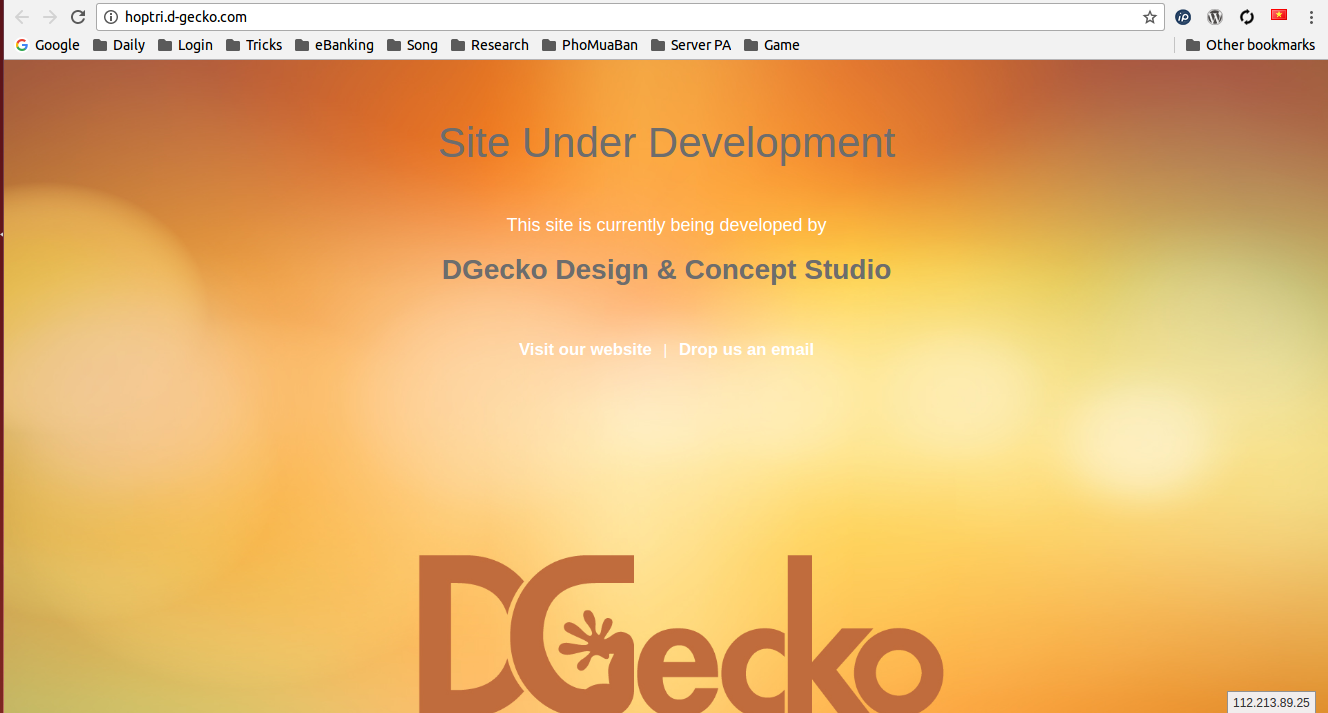
Task: Bookmark this page with the star icon
Action: [x=1150, y=17]
